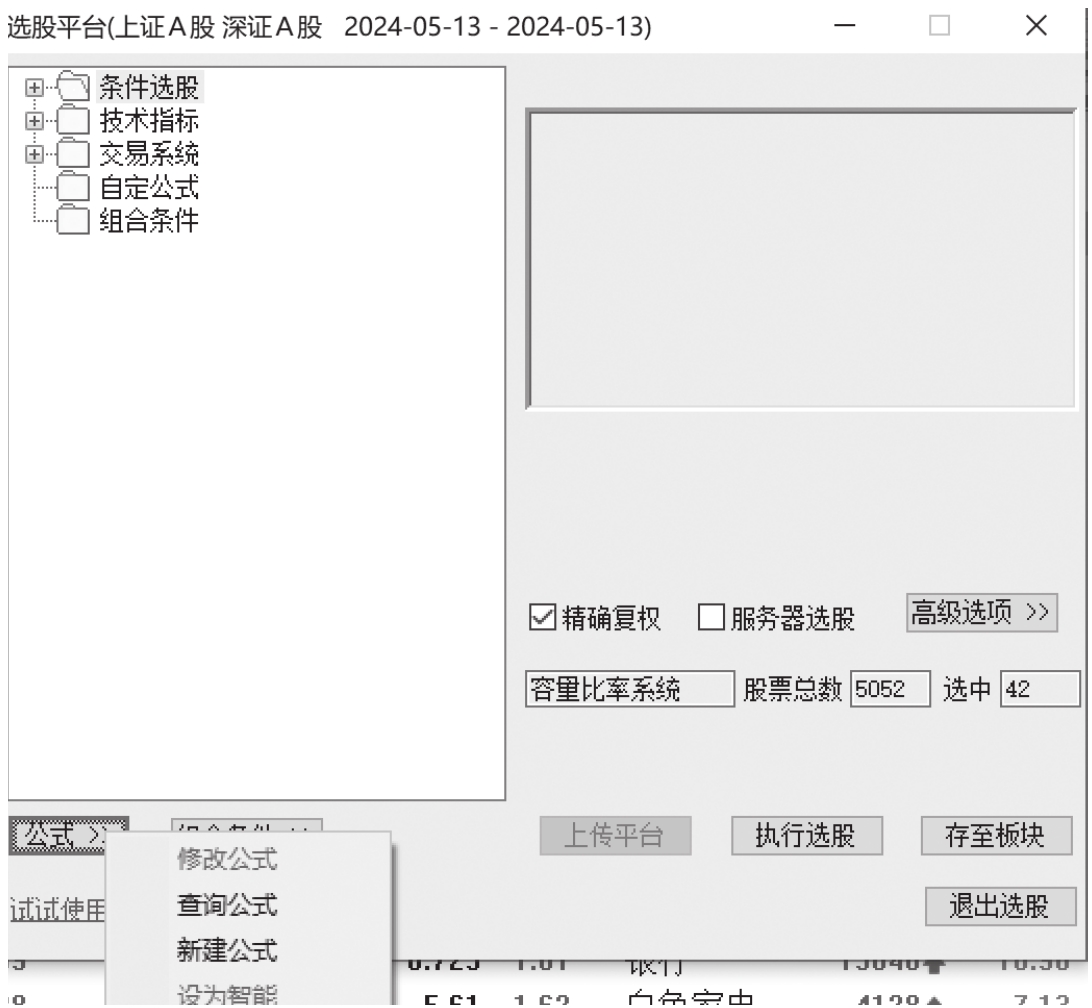Image resolution: width=1092 pixels, height=1008 pixels.
Task: Click the 股票总数 value field 5052
Action: click(890, 689)
